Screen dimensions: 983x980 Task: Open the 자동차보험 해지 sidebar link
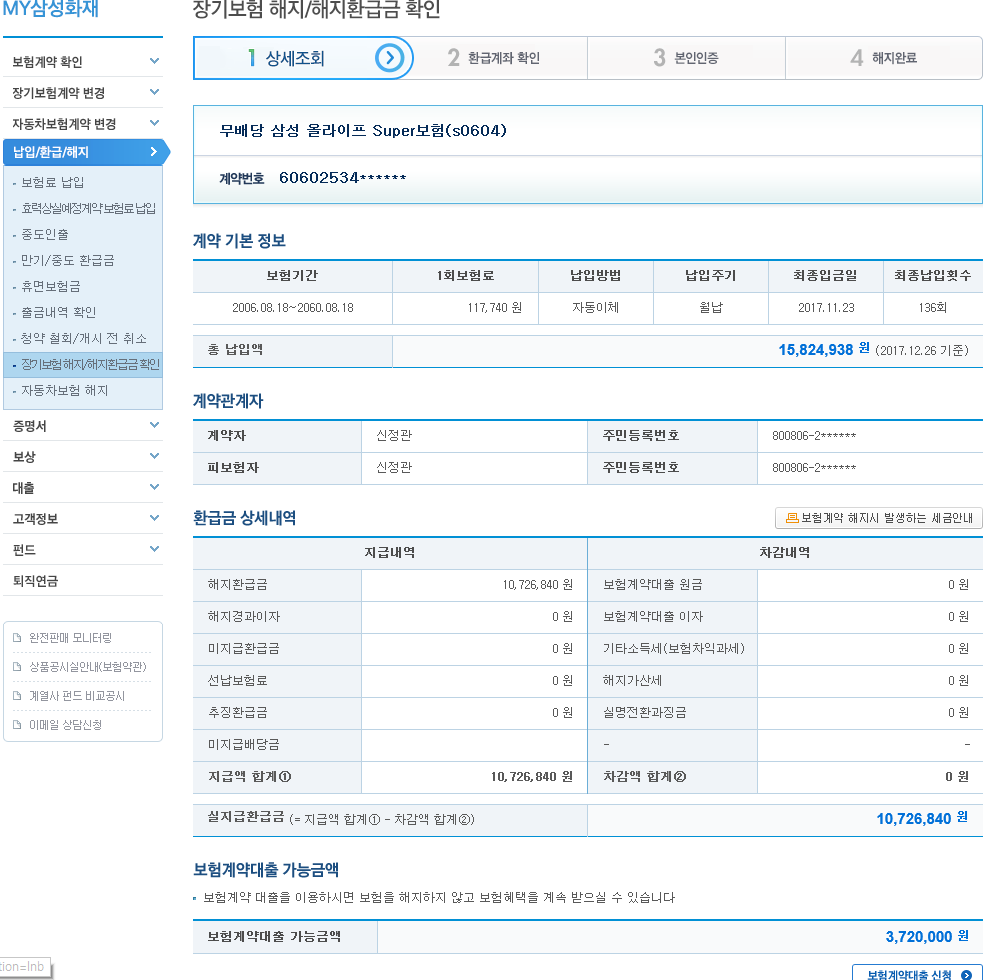point(64,390)
